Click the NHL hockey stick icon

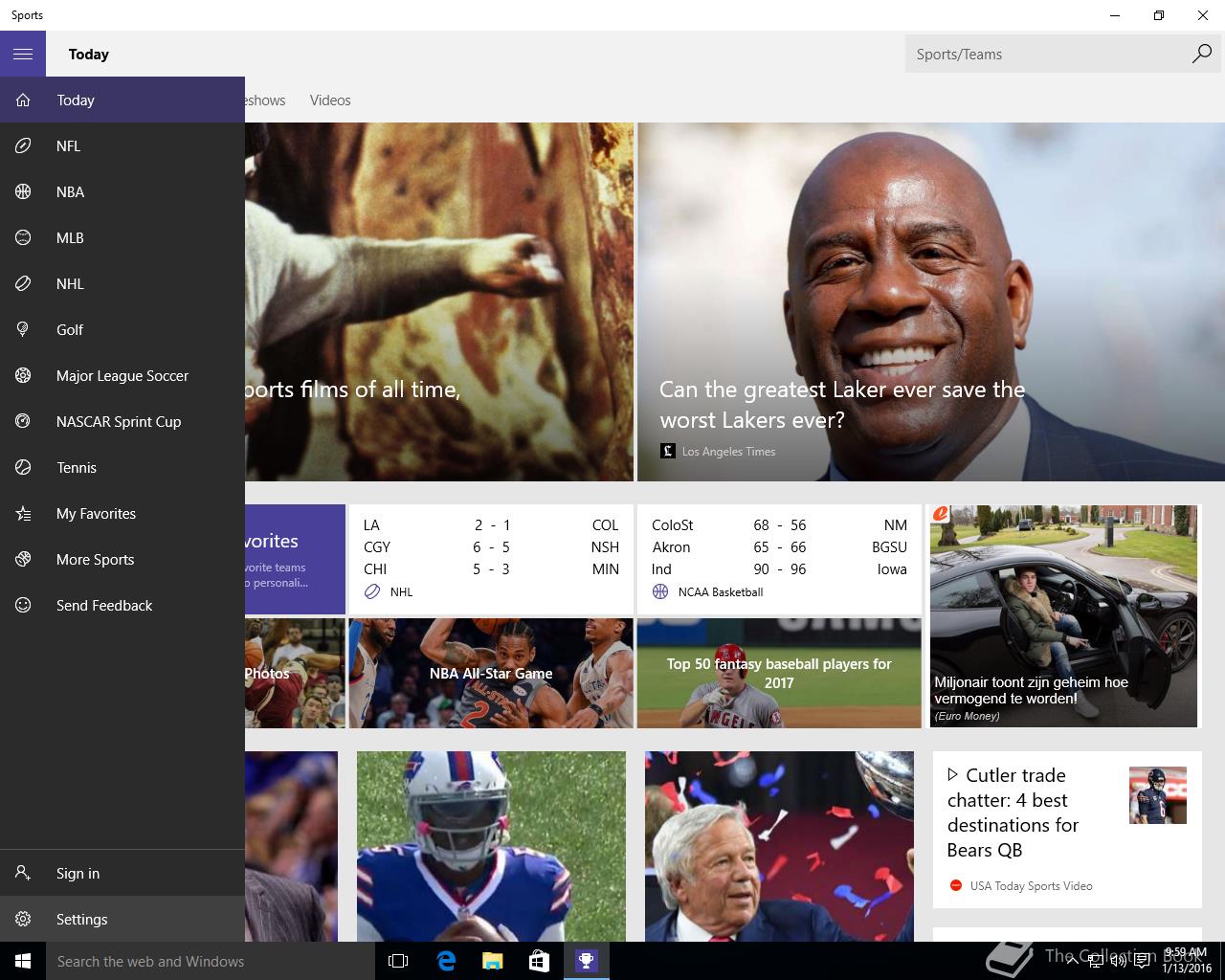(x=23, y=283)
